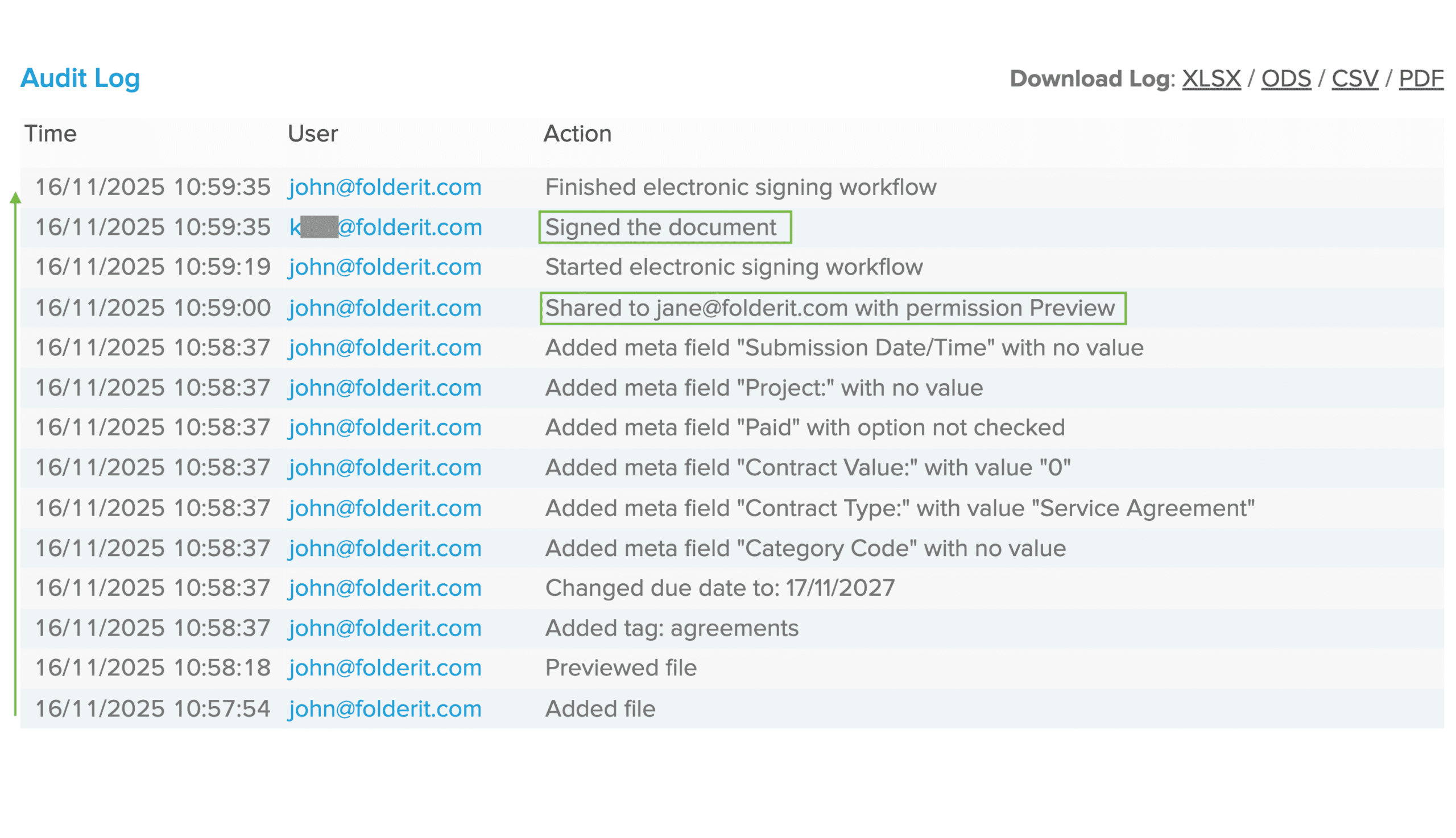Select the redacted signer email address
Viewport: 1456px width, 838px height.
pos(384,227)
